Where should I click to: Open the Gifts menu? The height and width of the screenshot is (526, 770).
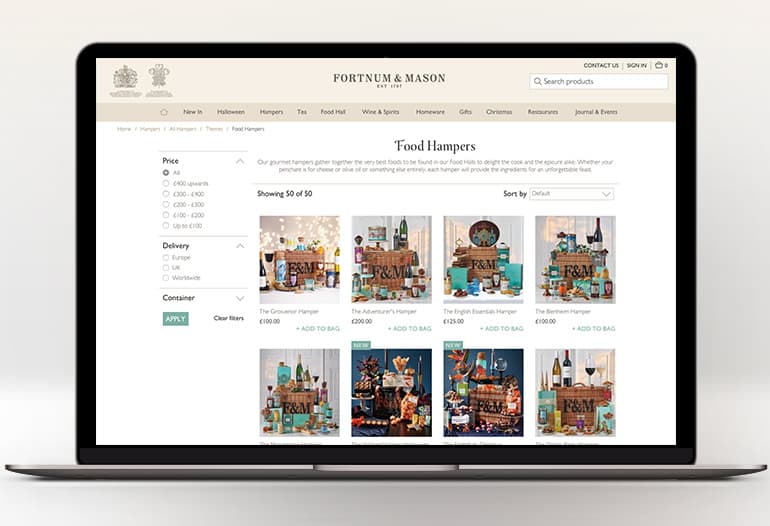tap(465, 112)
